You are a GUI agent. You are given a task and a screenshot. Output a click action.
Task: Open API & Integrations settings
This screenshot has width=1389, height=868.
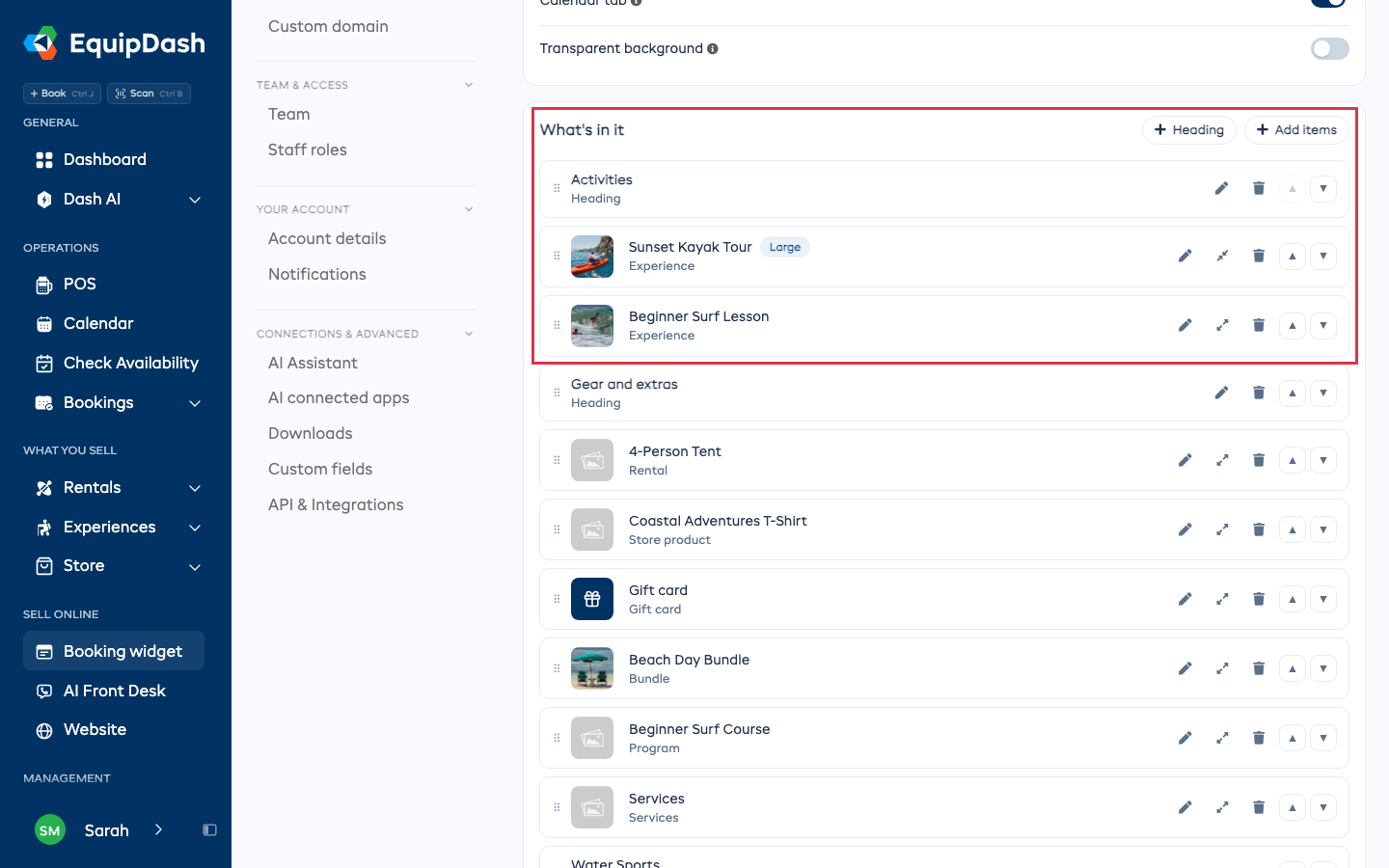[x=336, y=504]
